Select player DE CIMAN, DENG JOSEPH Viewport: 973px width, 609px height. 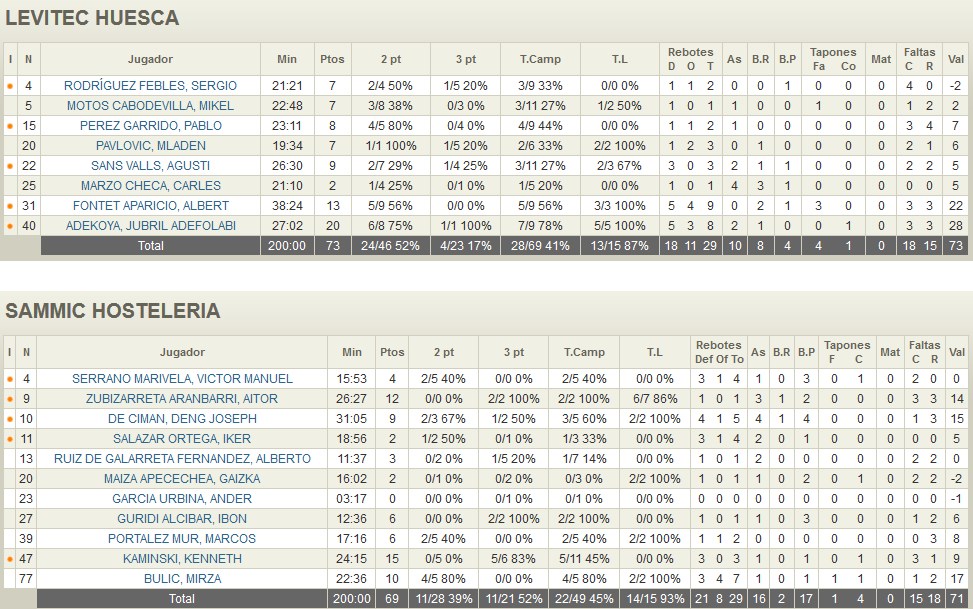(x=182, y=419)
